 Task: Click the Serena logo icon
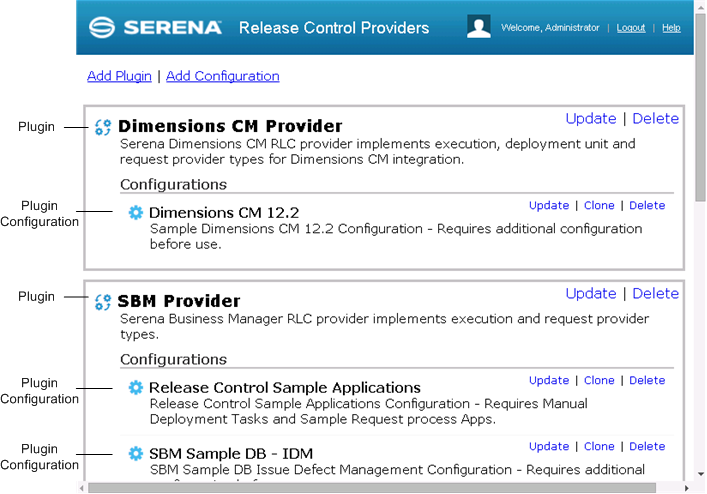pos(101,27)
